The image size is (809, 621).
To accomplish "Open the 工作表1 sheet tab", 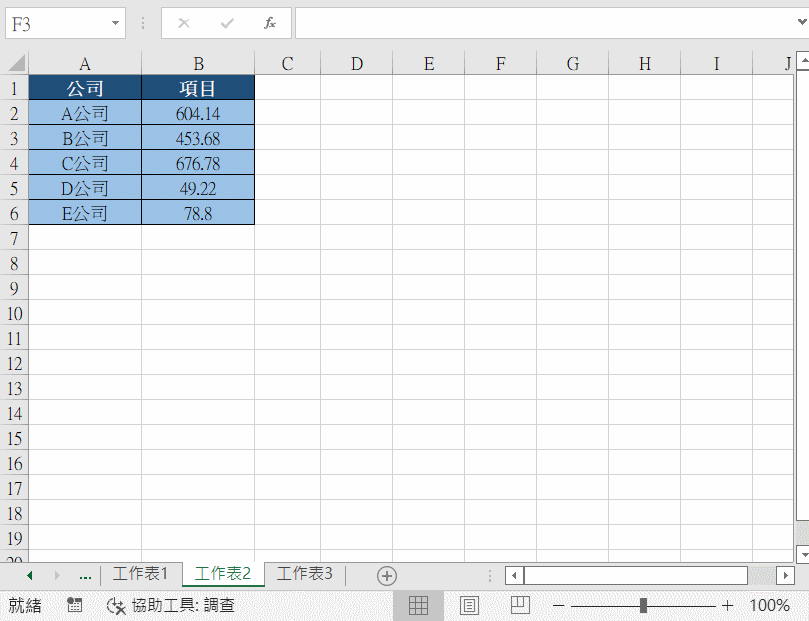I will (x=140, y=574).
